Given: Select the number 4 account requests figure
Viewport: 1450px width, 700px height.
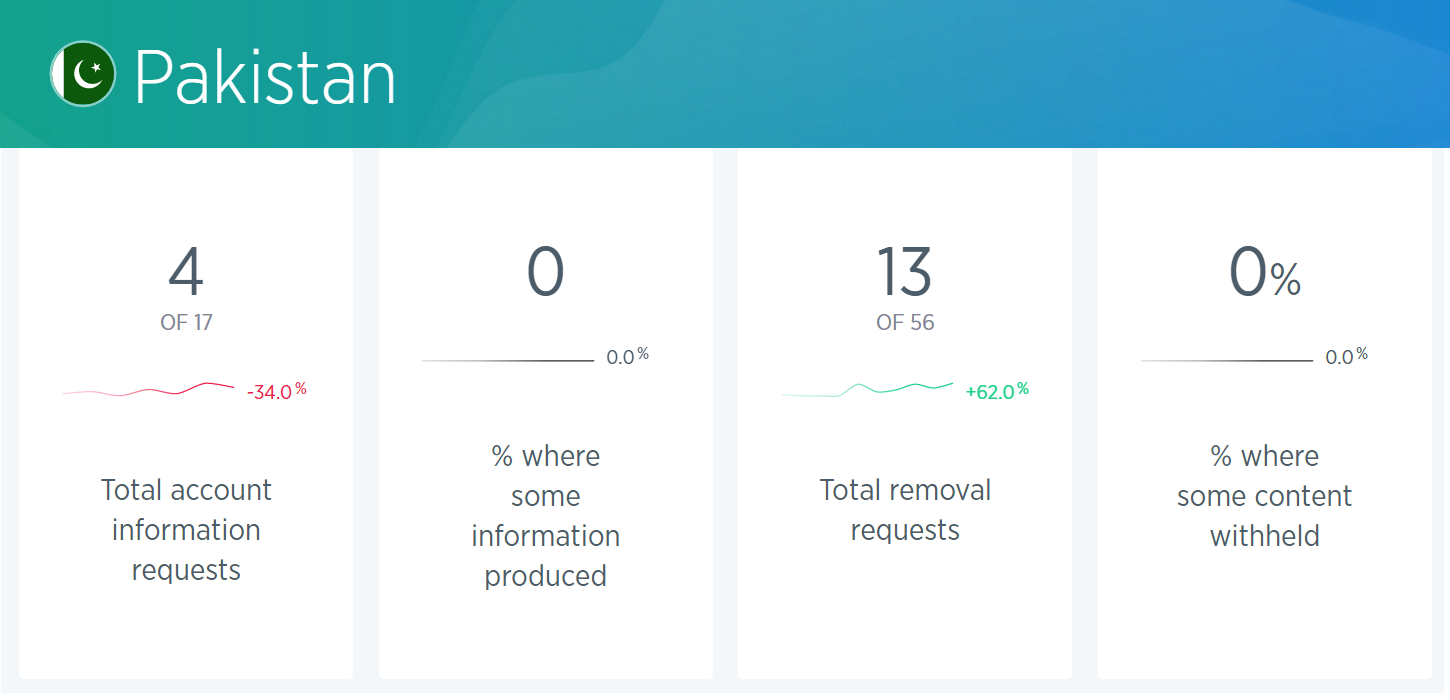Looking at the screenshot, I should [186, 273].
